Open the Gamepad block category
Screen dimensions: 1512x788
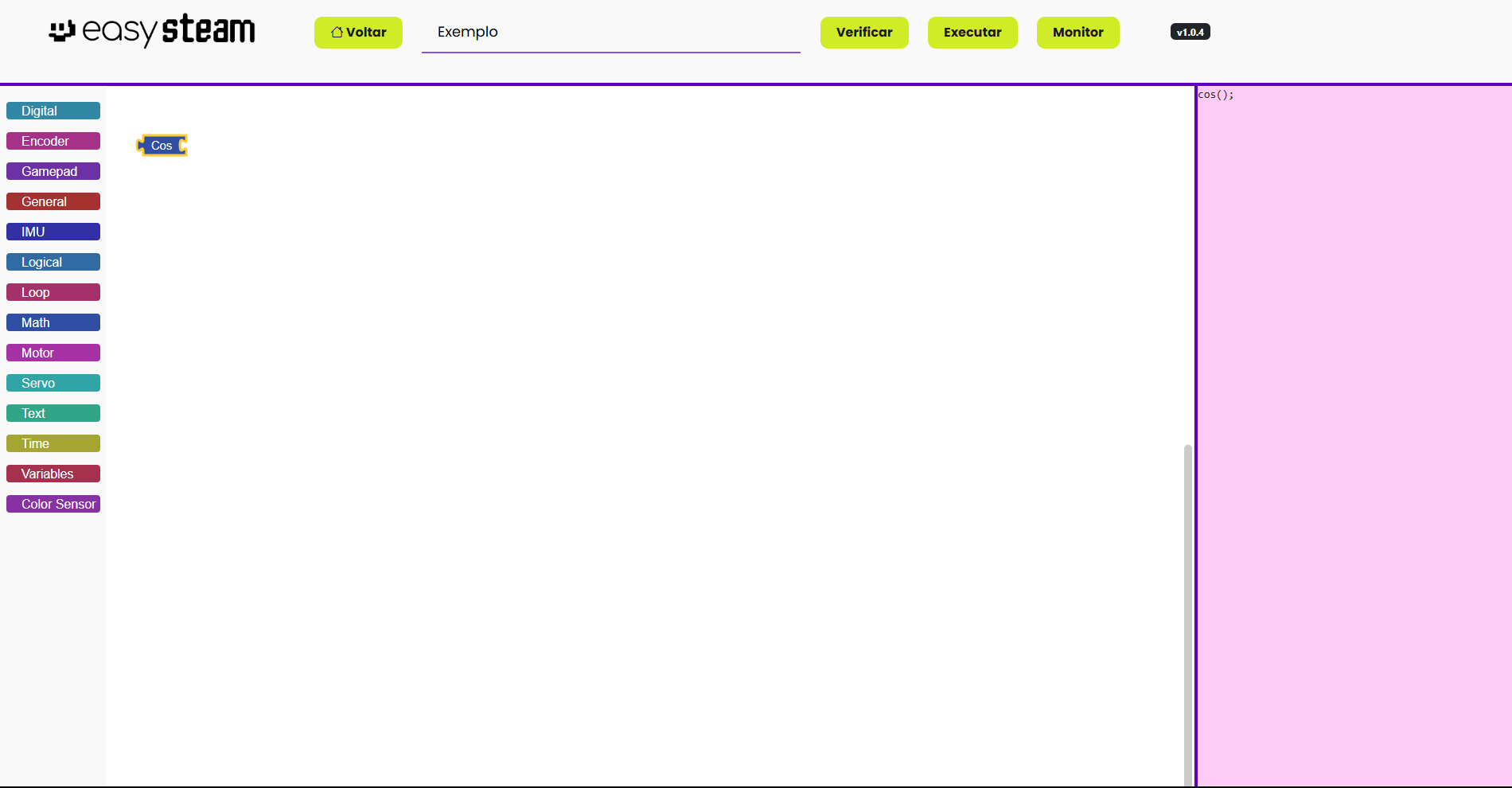[53, 171]
